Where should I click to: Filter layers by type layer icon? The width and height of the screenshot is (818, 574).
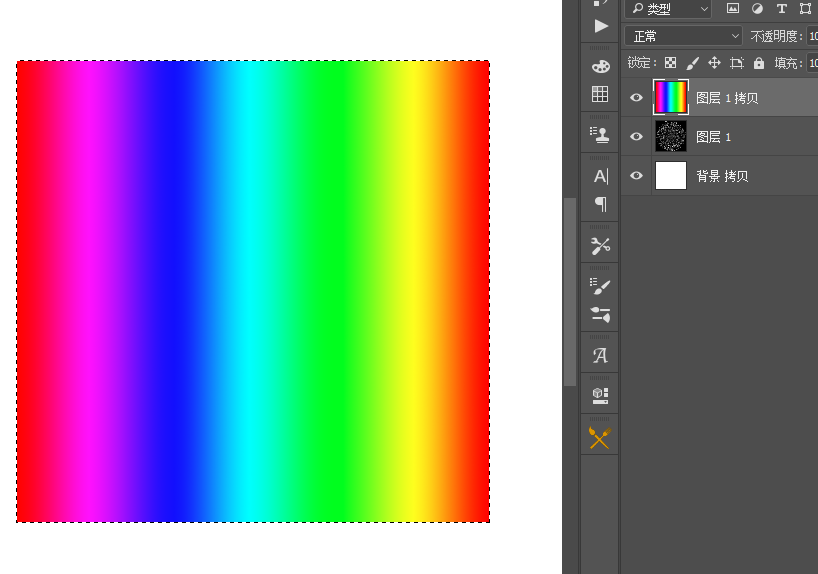(x=781, y=8)
